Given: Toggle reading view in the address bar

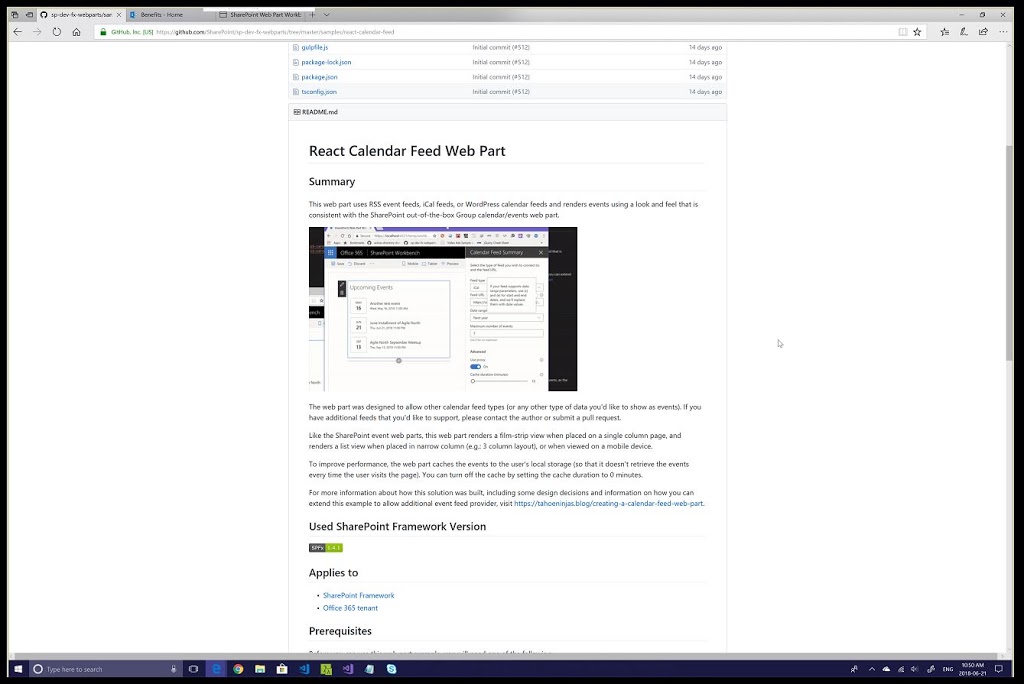Looking at the screenshot, I should point(903,32).
